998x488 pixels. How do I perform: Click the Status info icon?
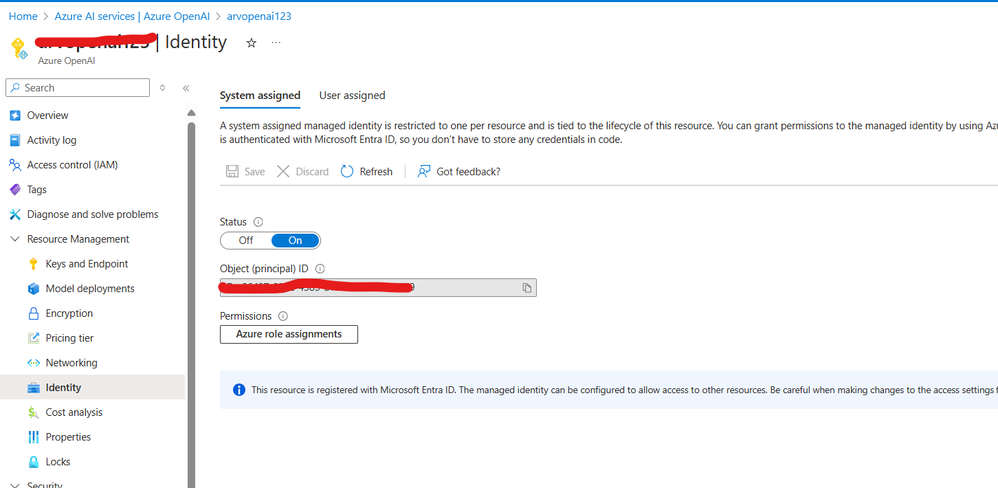click(x=258, y=222)
